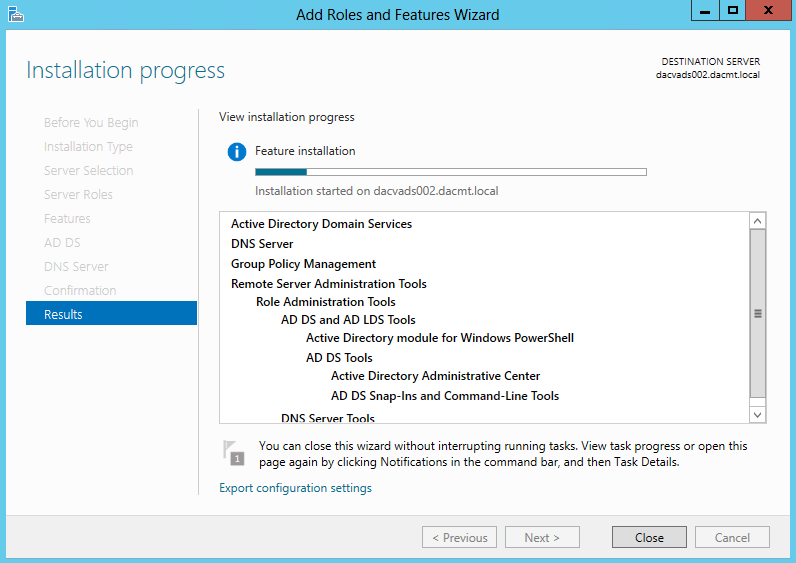Click the Close button
Viewport: 796px width, 563px height.
point(649,537)
